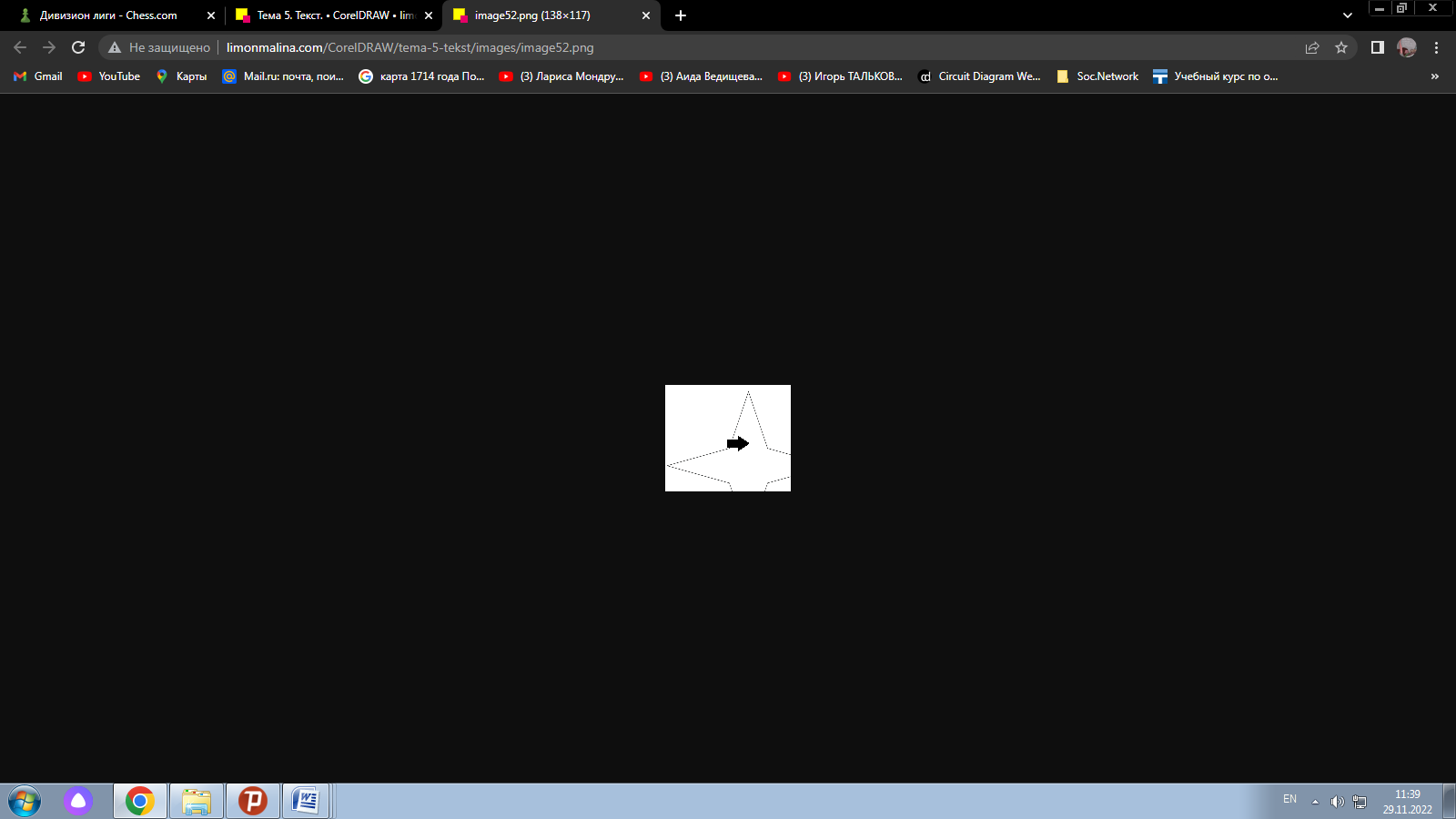Viewport: 1456px width, 819px height.
Task: Open a new browser tab
Action: tap(681, 15)
